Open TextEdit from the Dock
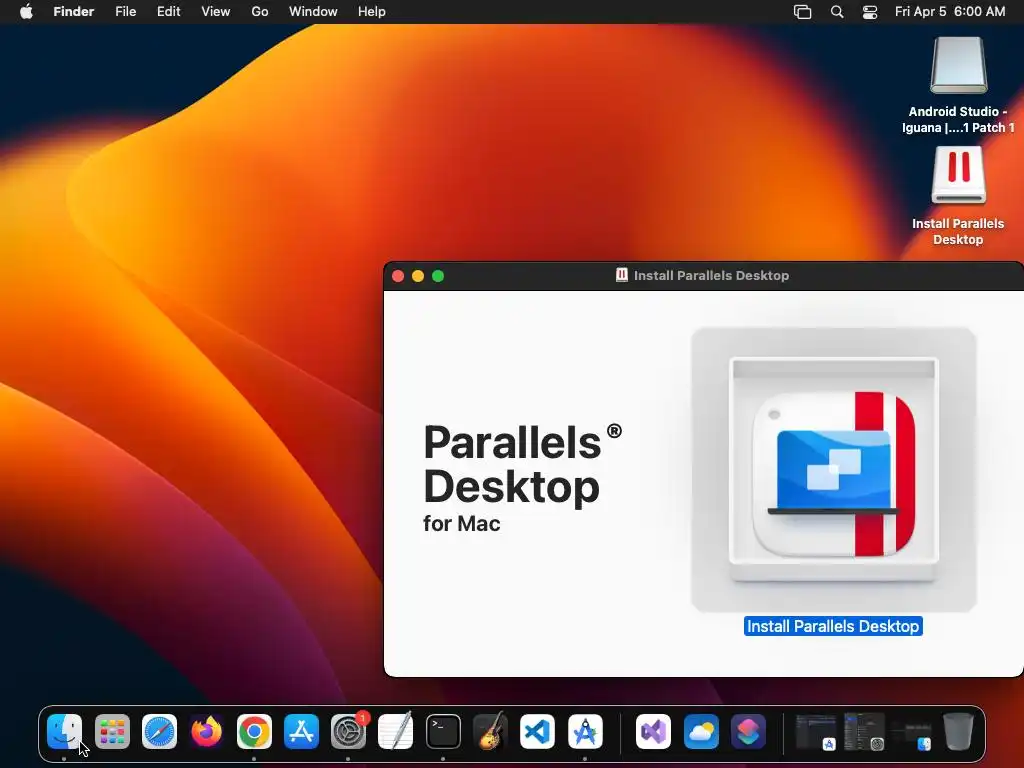 (396, 731)
